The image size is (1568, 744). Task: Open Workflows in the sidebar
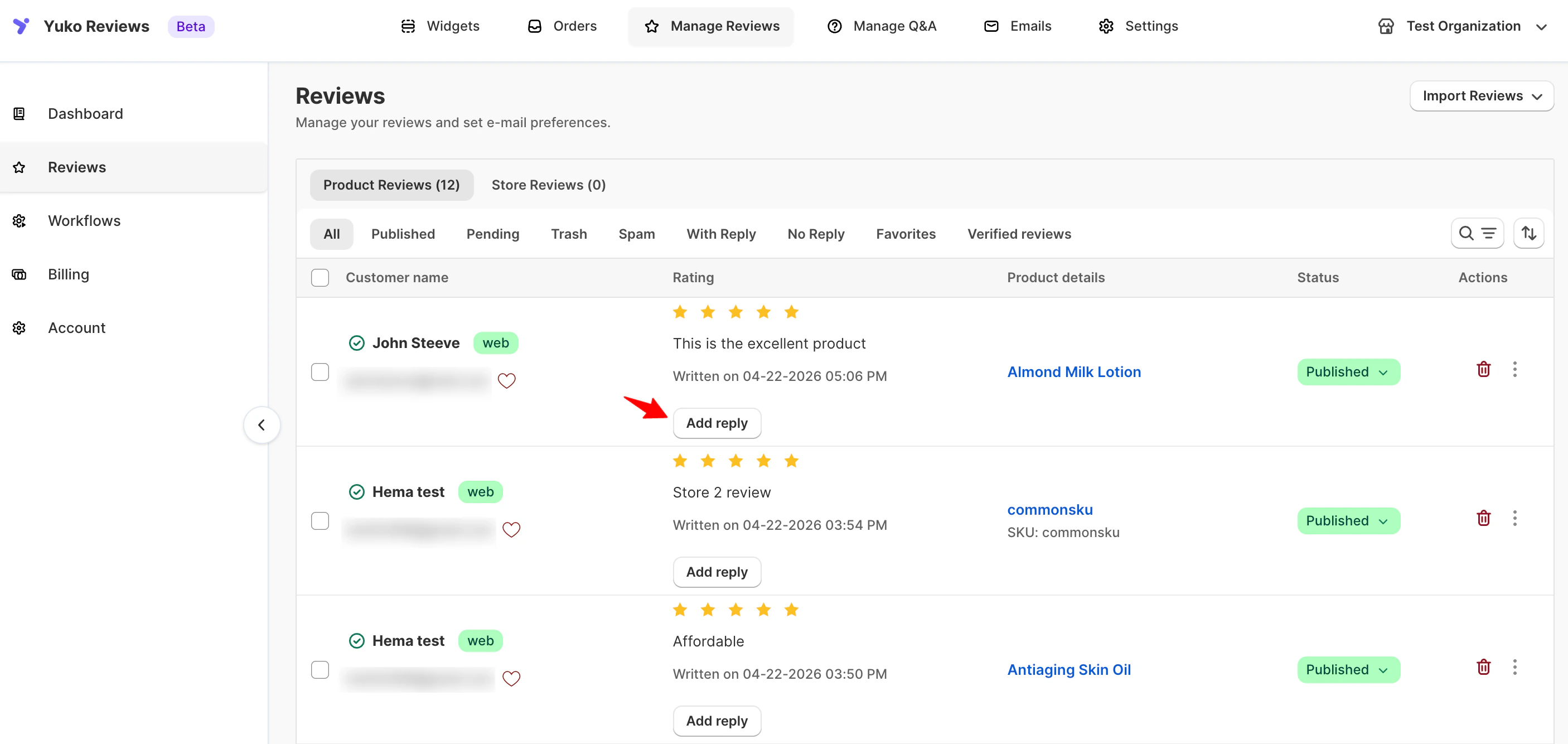pyautogui.click(x=134, y=221)
